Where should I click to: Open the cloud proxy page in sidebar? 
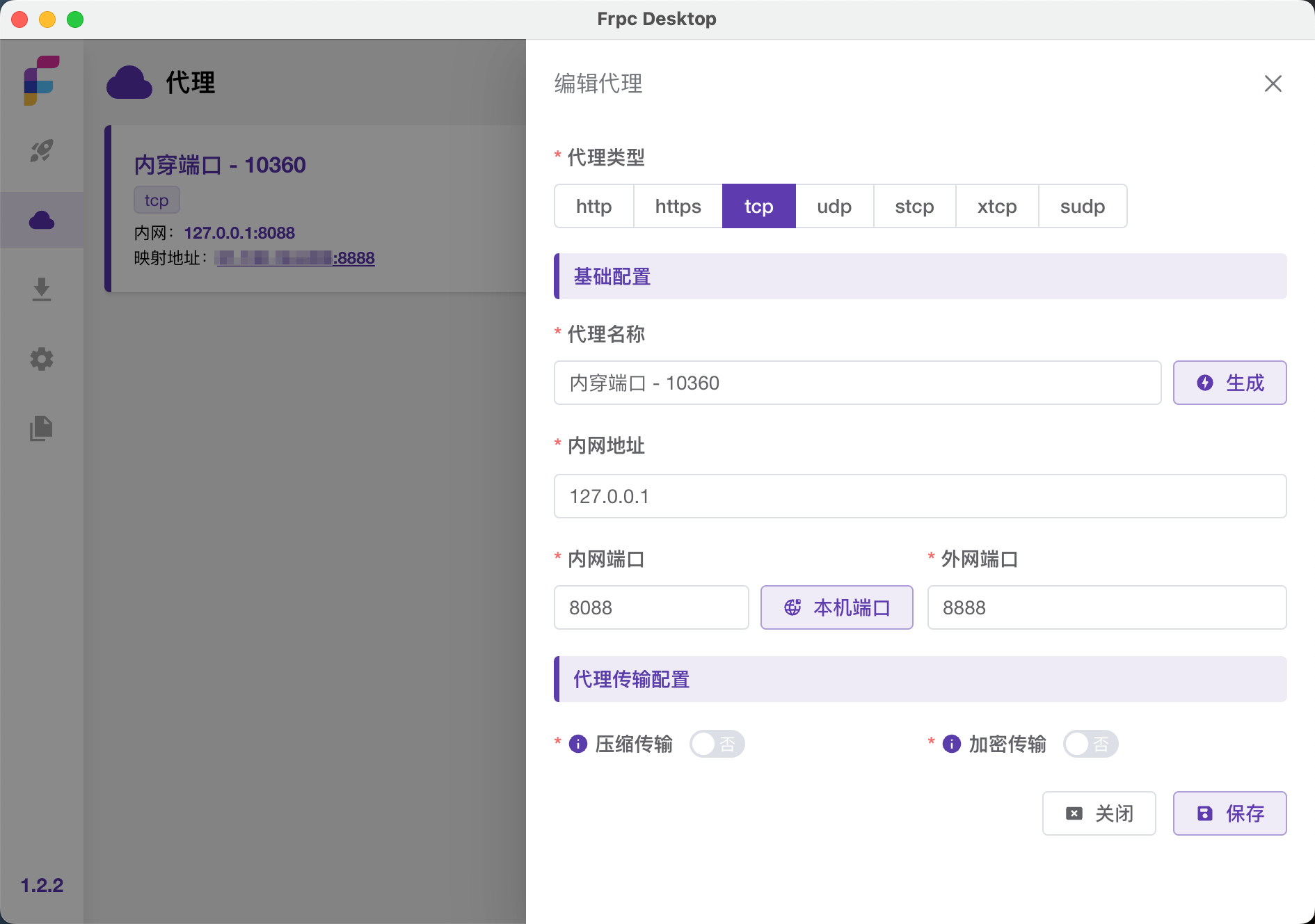(42, 220)
